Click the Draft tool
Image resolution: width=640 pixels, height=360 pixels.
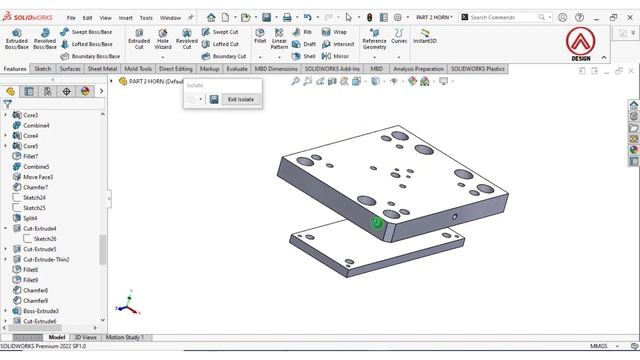coord(304,44)
